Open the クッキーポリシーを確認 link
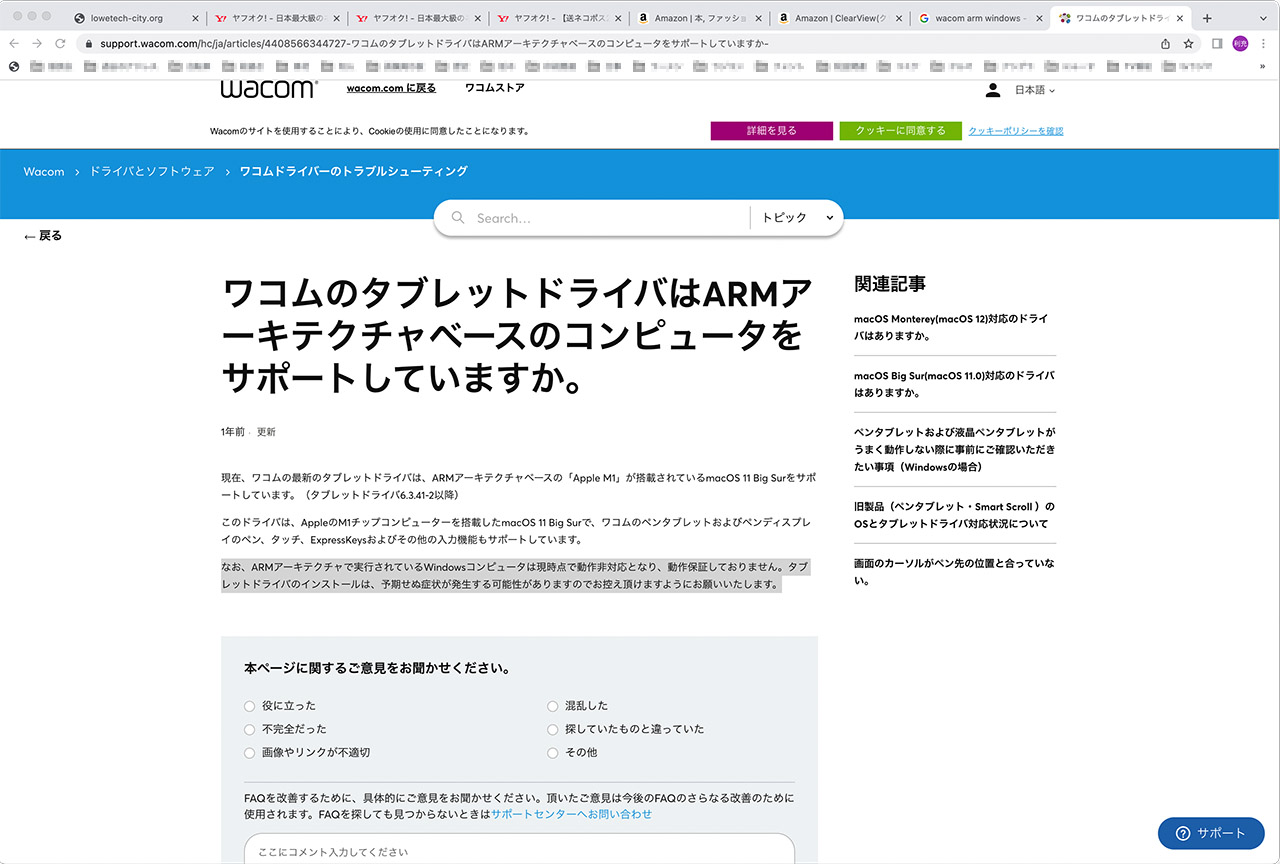This screenshot has width=1280, height=864. pyautogui.click(x=1015, y=131)
